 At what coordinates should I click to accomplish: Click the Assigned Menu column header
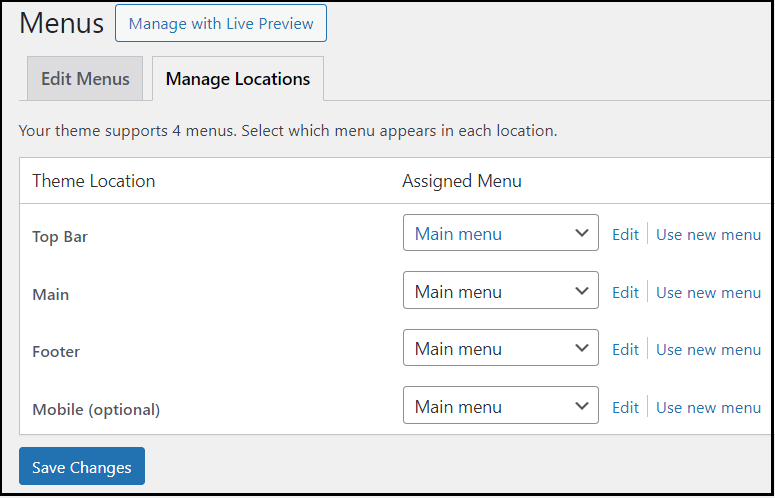(462, 181)
